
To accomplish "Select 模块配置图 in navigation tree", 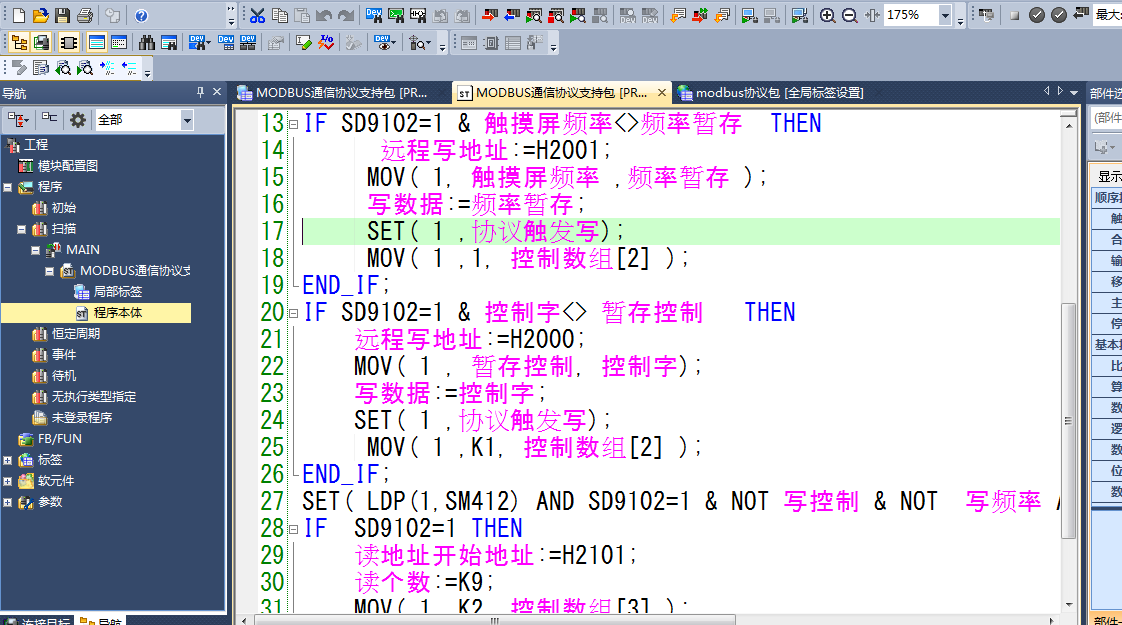I will click(x=67, y=166).
